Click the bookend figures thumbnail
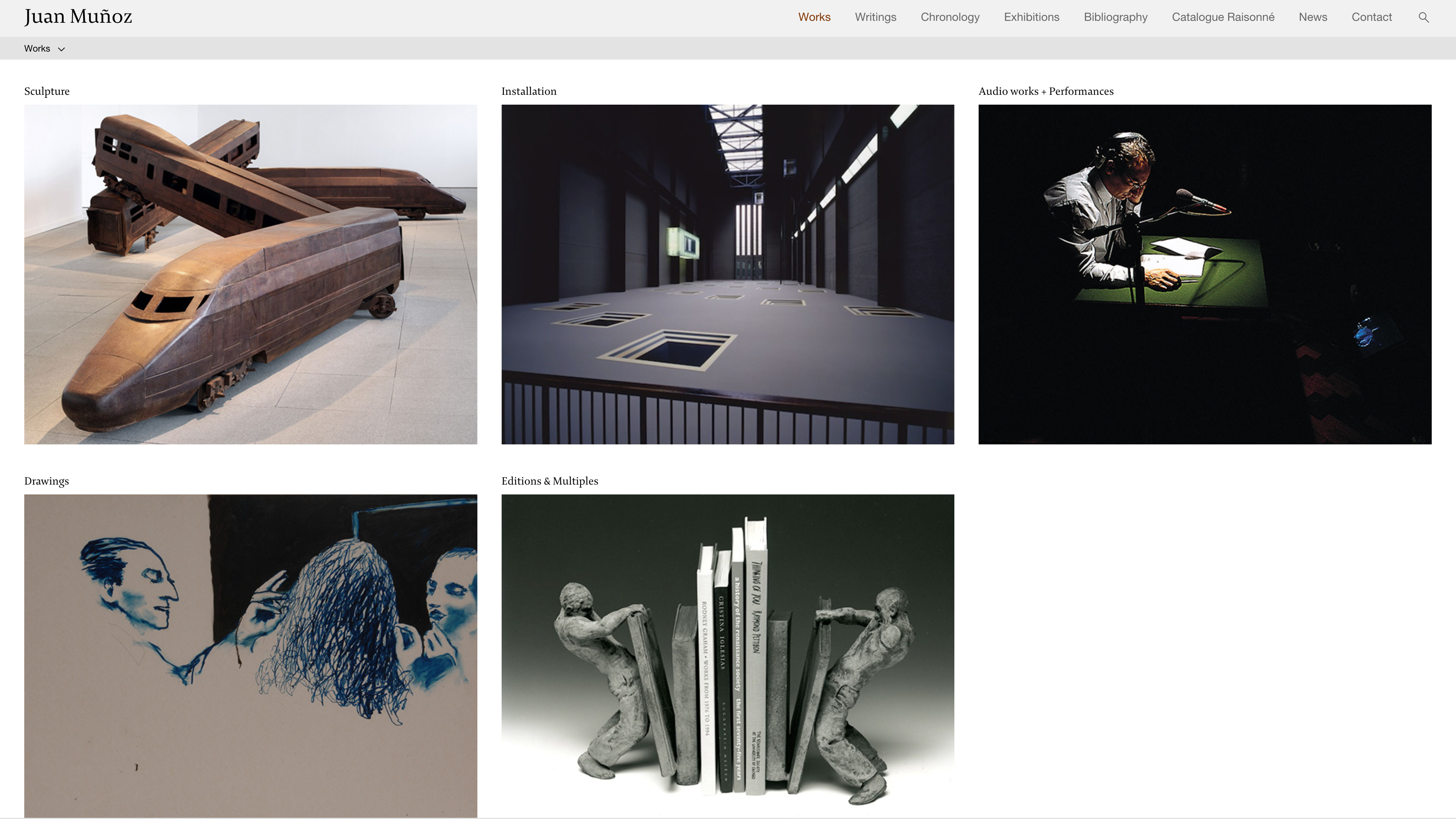This screenshot has height=819, width=1456. tap(728, 656)
